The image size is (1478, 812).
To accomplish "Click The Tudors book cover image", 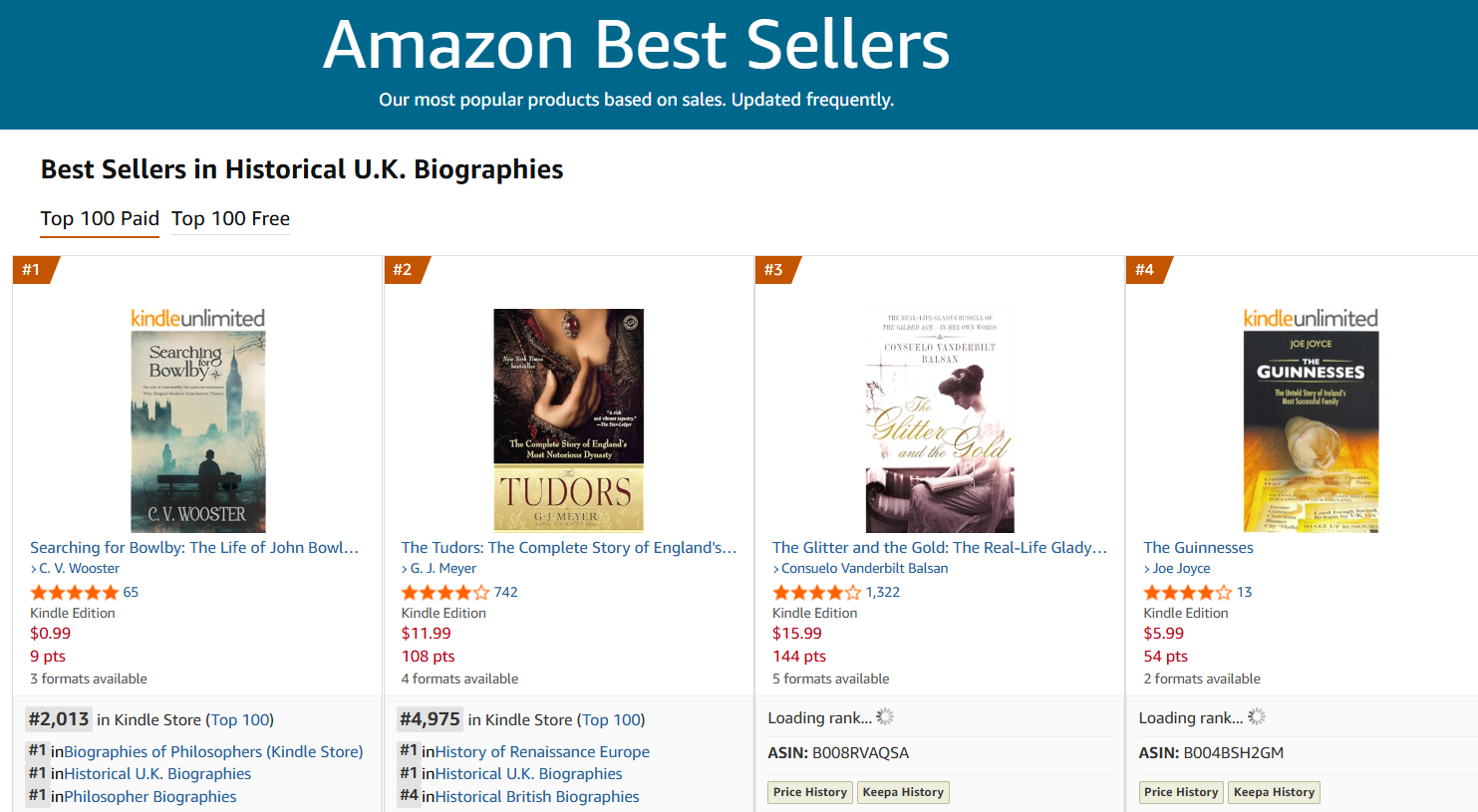I will pos(569,420).
